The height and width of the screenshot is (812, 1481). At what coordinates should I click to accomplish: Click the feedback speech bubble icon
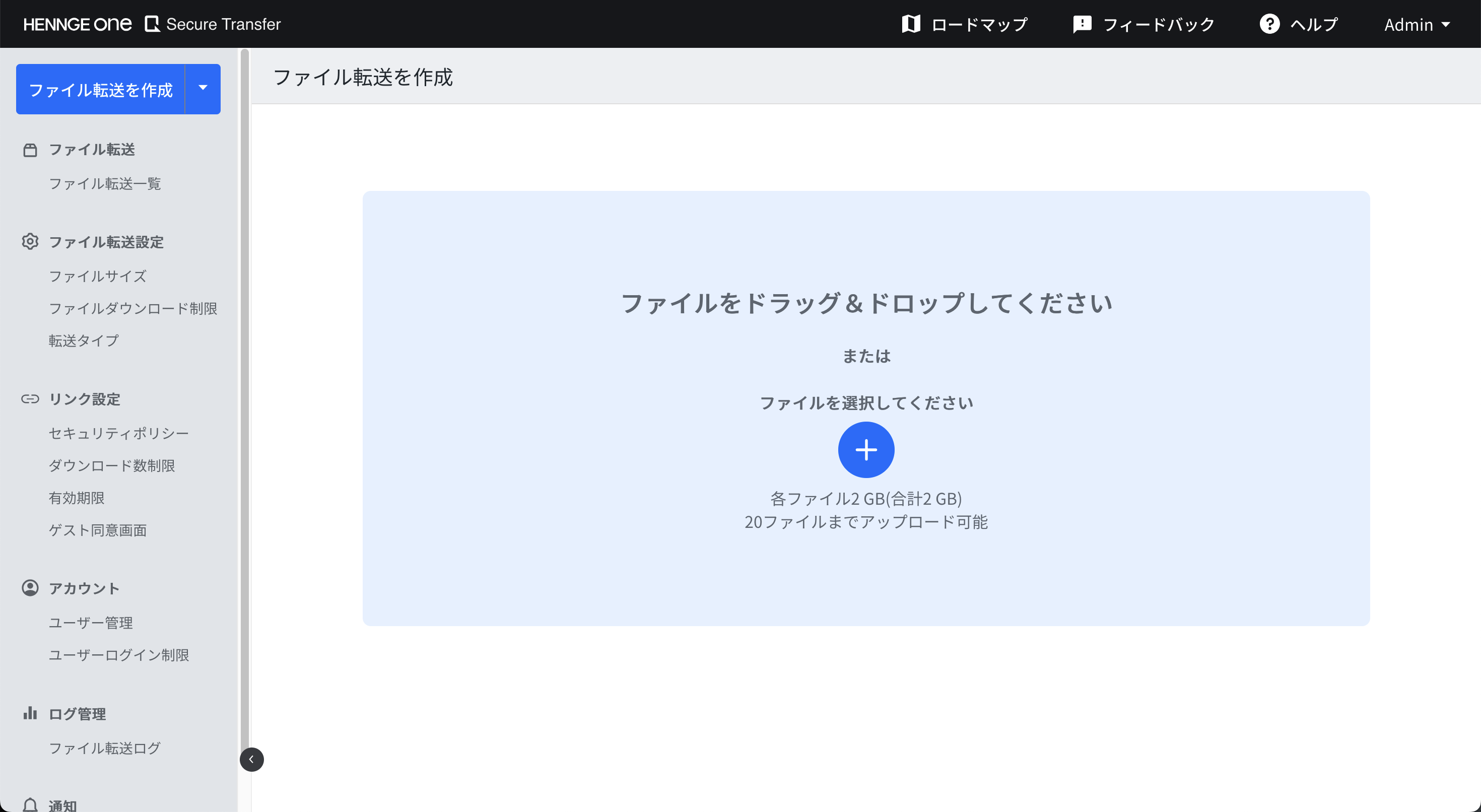pyautogui.click(x=1082, y=24)
